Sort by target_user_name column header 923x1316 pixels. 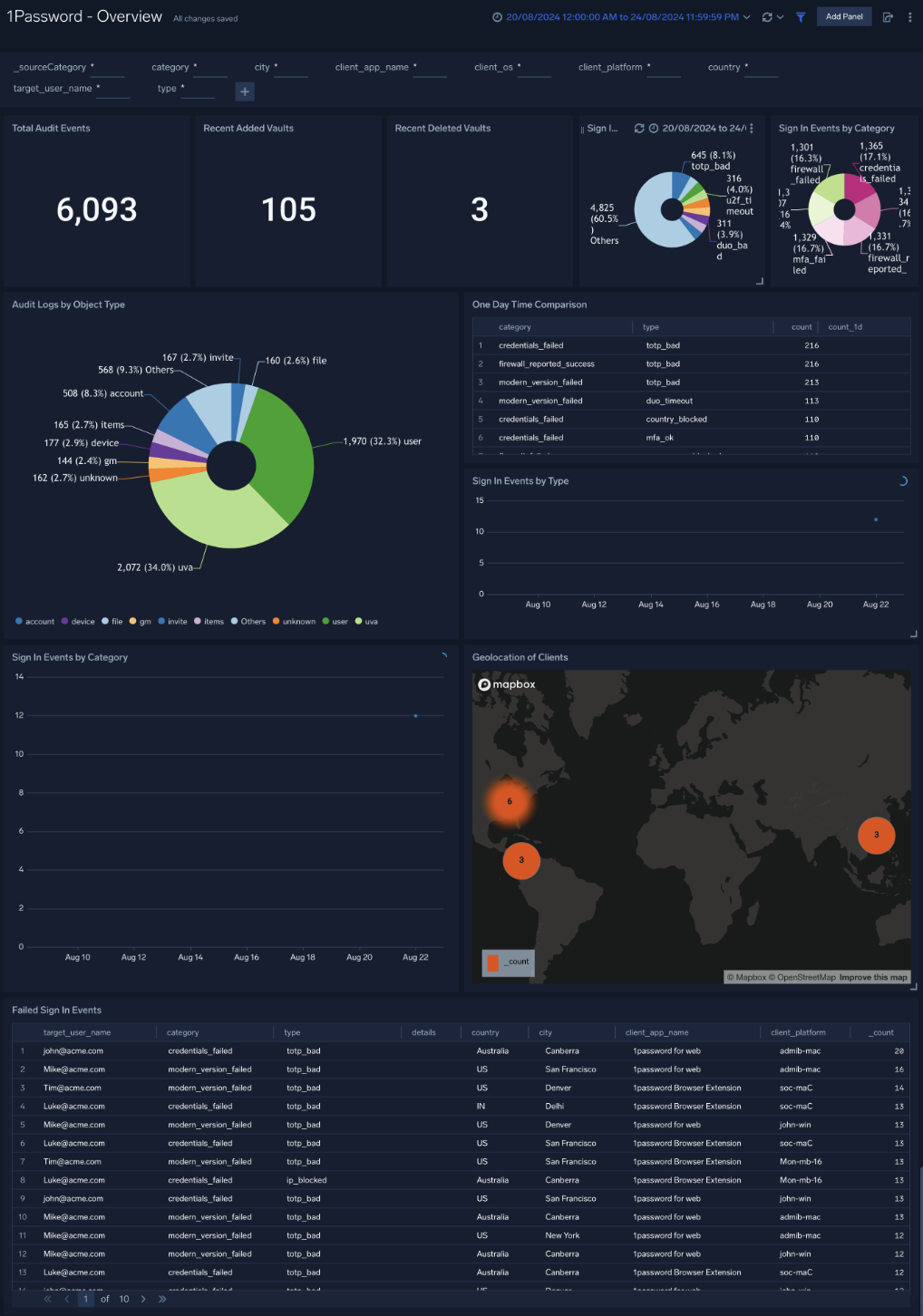pyautogui.click(x=77, y=1032)
